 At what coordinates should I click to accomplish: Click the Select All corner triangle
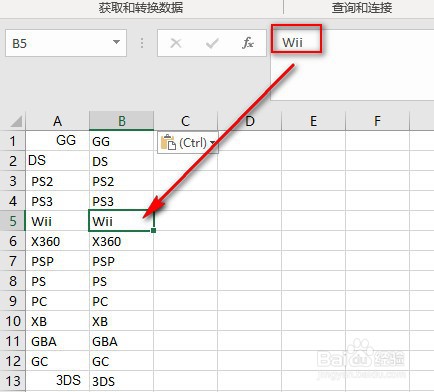16,121
